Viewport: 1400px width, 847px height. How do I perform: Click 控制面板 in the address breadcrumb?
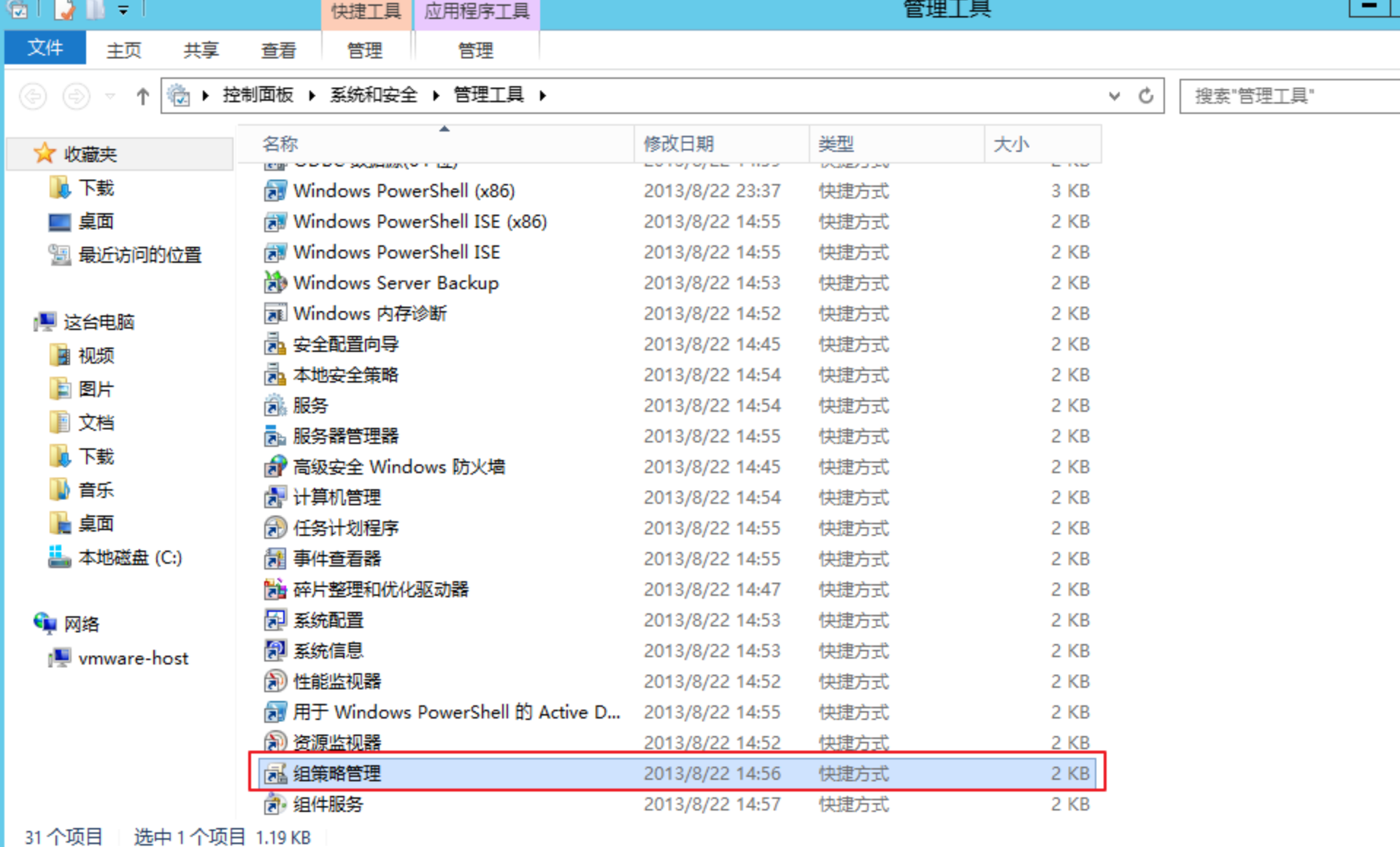click(x=258, y=96)
